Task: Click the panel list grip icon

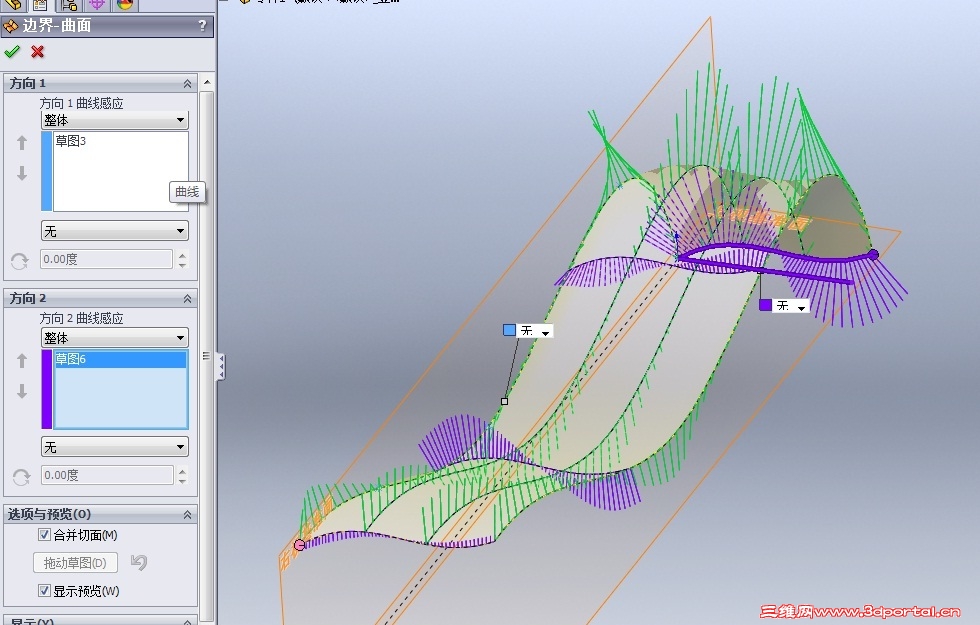Action: 206,356
